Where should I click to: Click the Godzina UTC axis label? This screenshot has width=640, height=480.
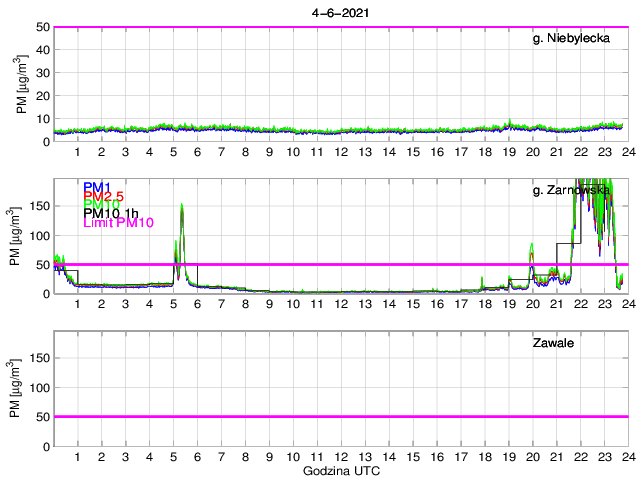point(340,470)
